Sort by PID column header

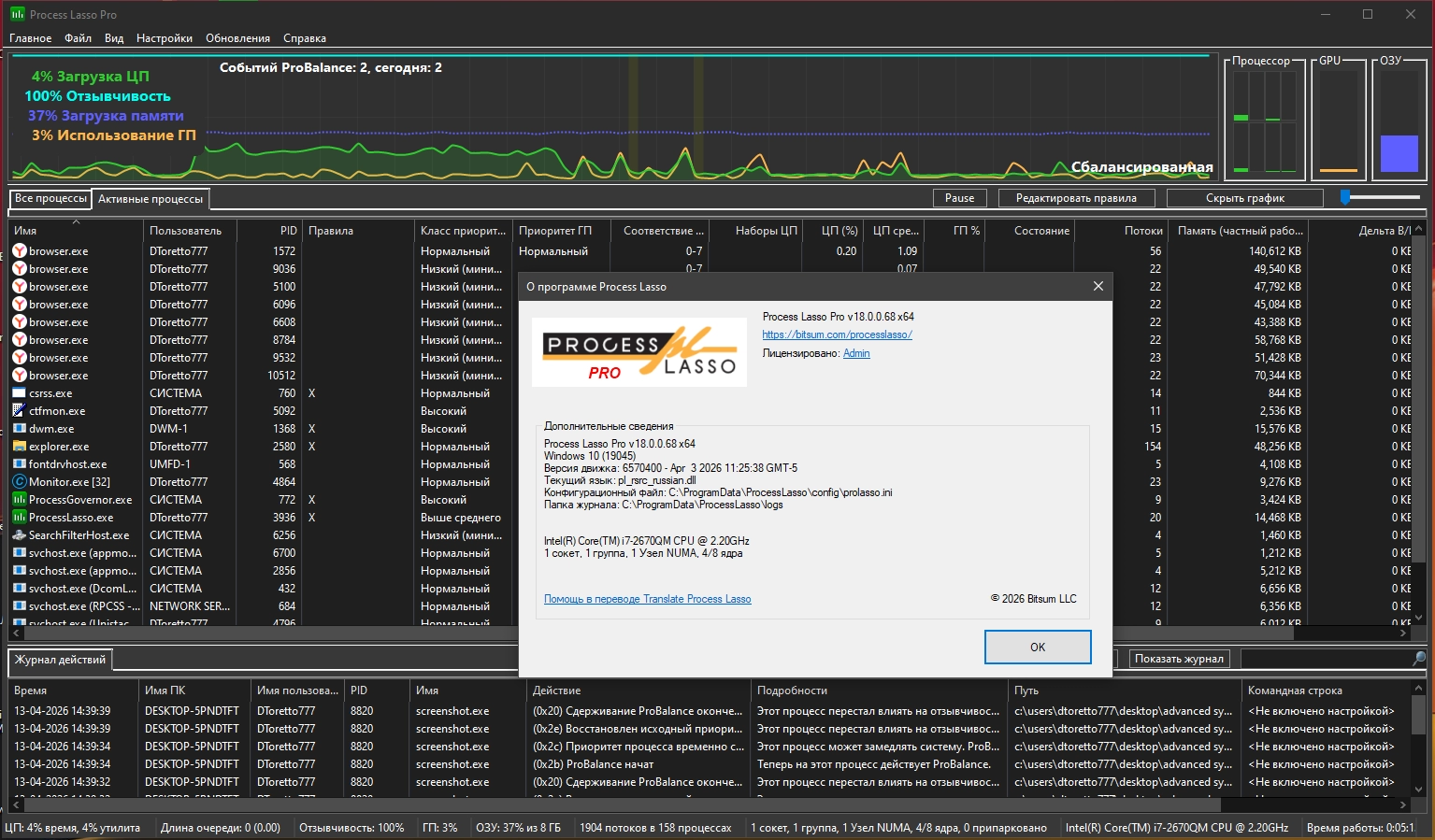pyautogui.click(x=288, y=231)
